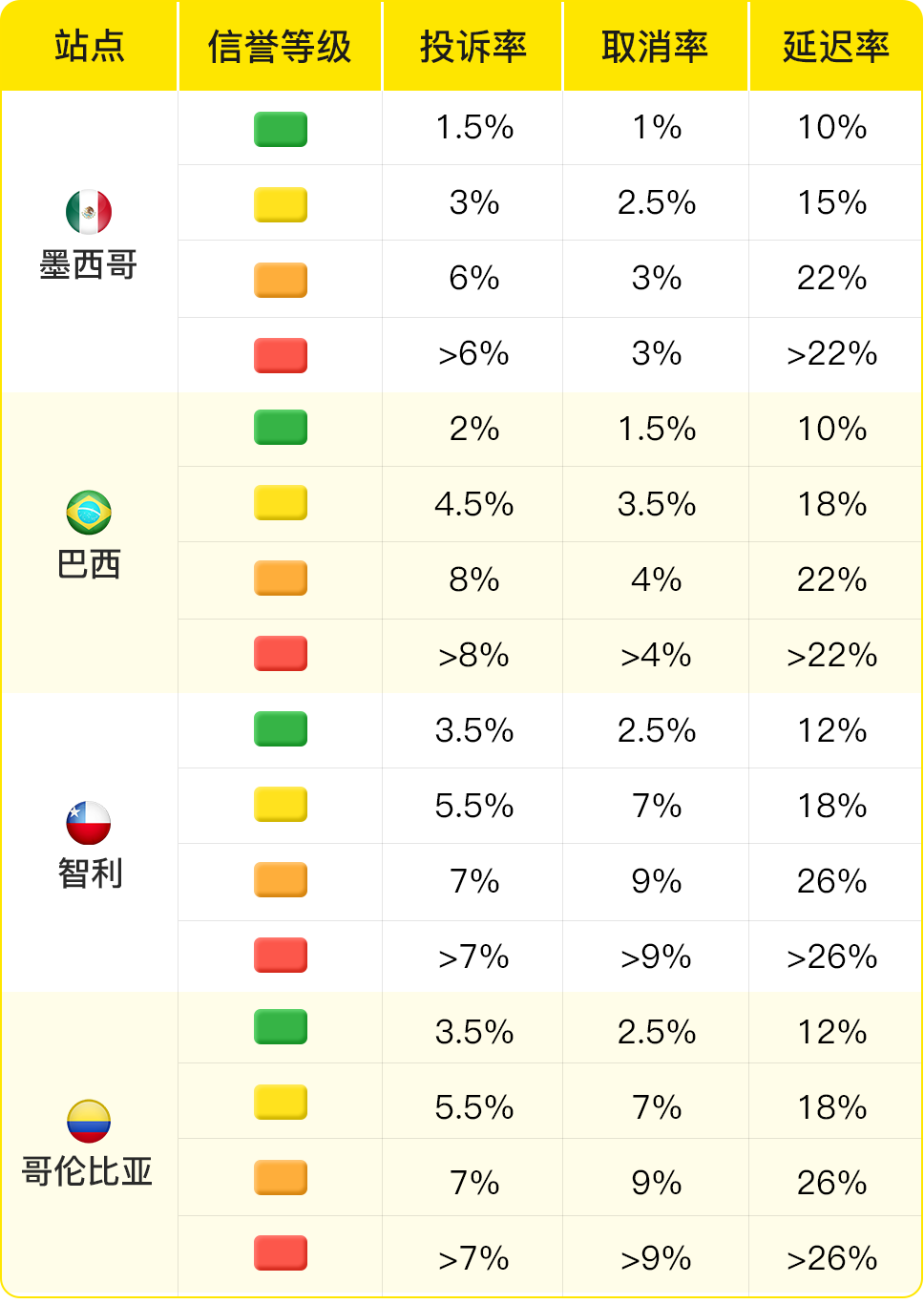Click the Colombia flag icon

[89, 1122]
